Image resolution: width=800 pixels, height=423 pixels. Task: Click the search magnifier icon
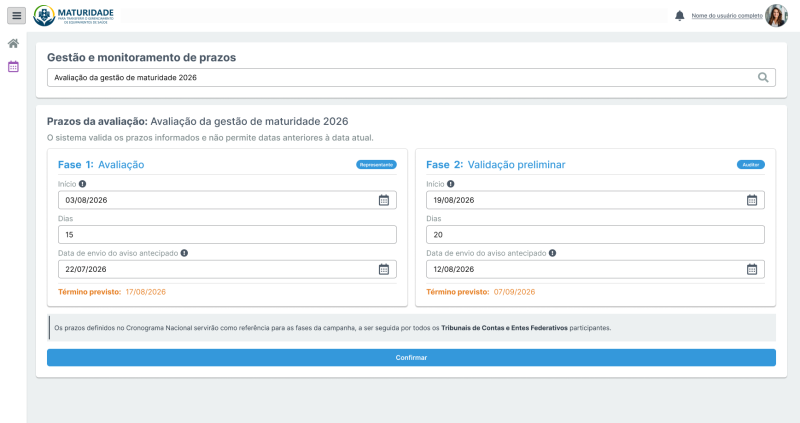[763, 78]
